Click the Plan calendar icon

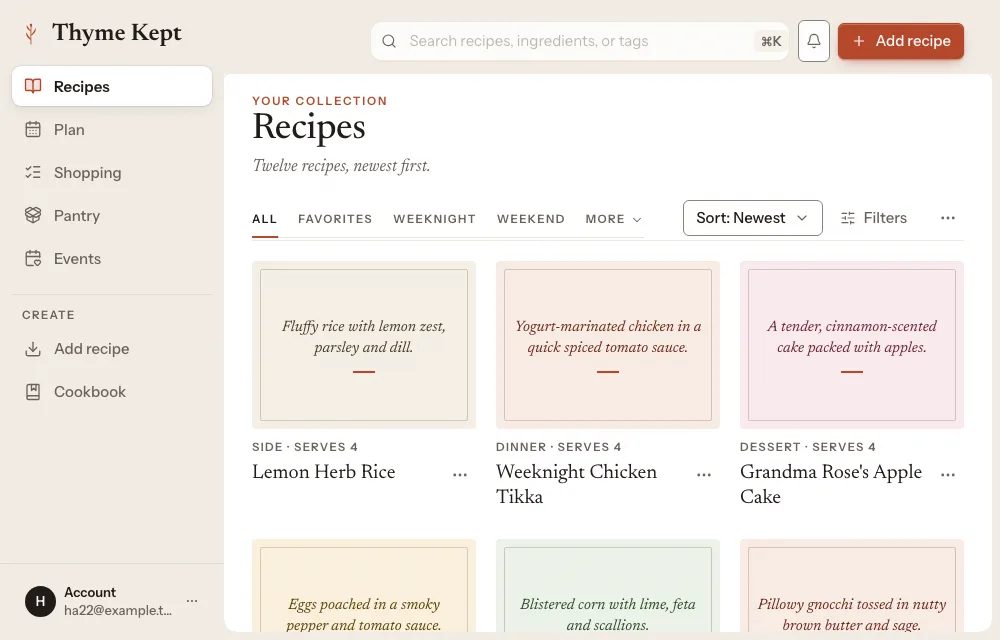(x=33, y=129)
